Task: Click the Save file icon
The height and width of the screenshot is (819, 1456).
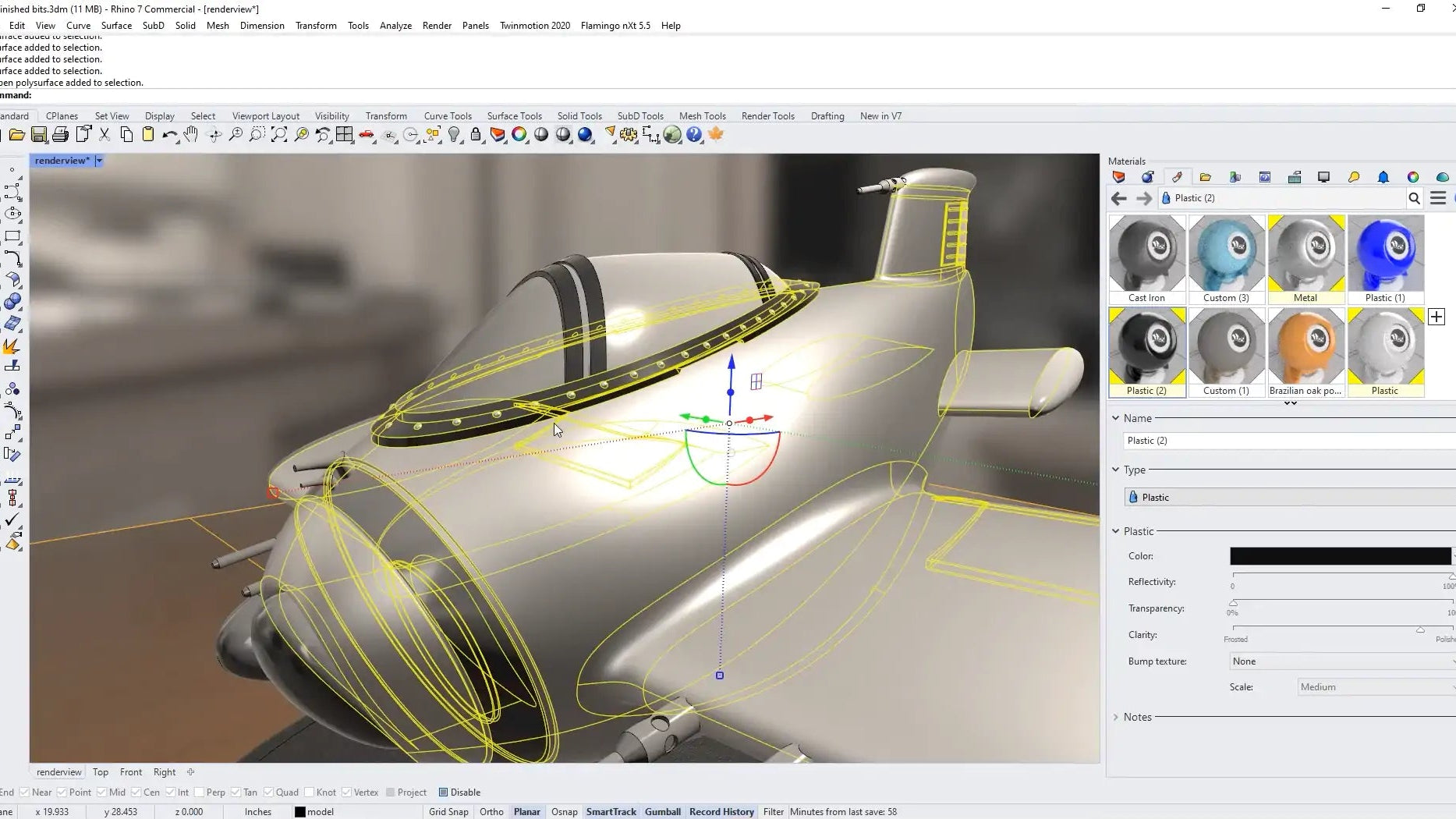Action: 38,135
